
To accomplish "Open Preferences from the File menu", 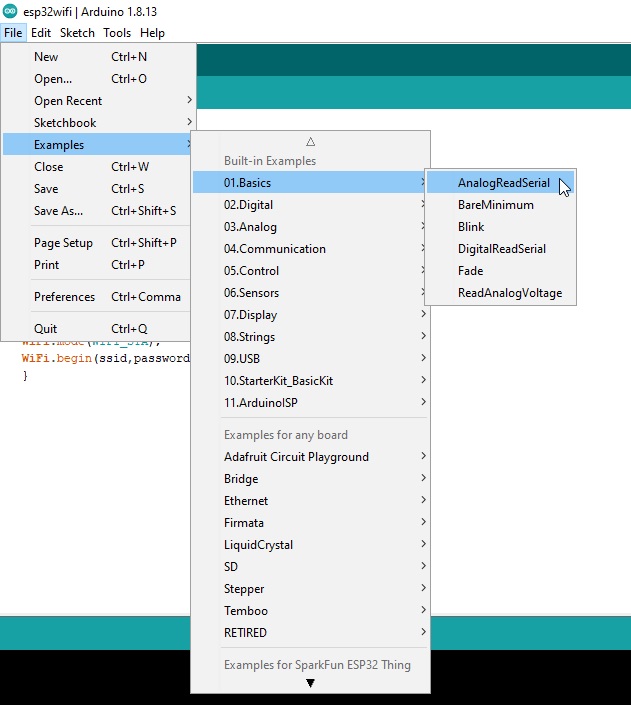I will [97, 297].
